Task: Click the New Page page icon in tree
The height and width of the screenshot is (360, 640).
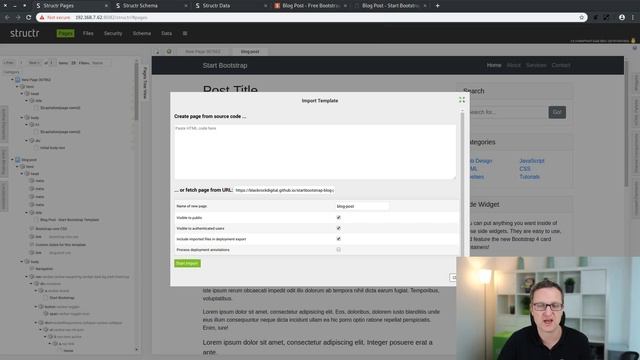Action: coord(18,80)
